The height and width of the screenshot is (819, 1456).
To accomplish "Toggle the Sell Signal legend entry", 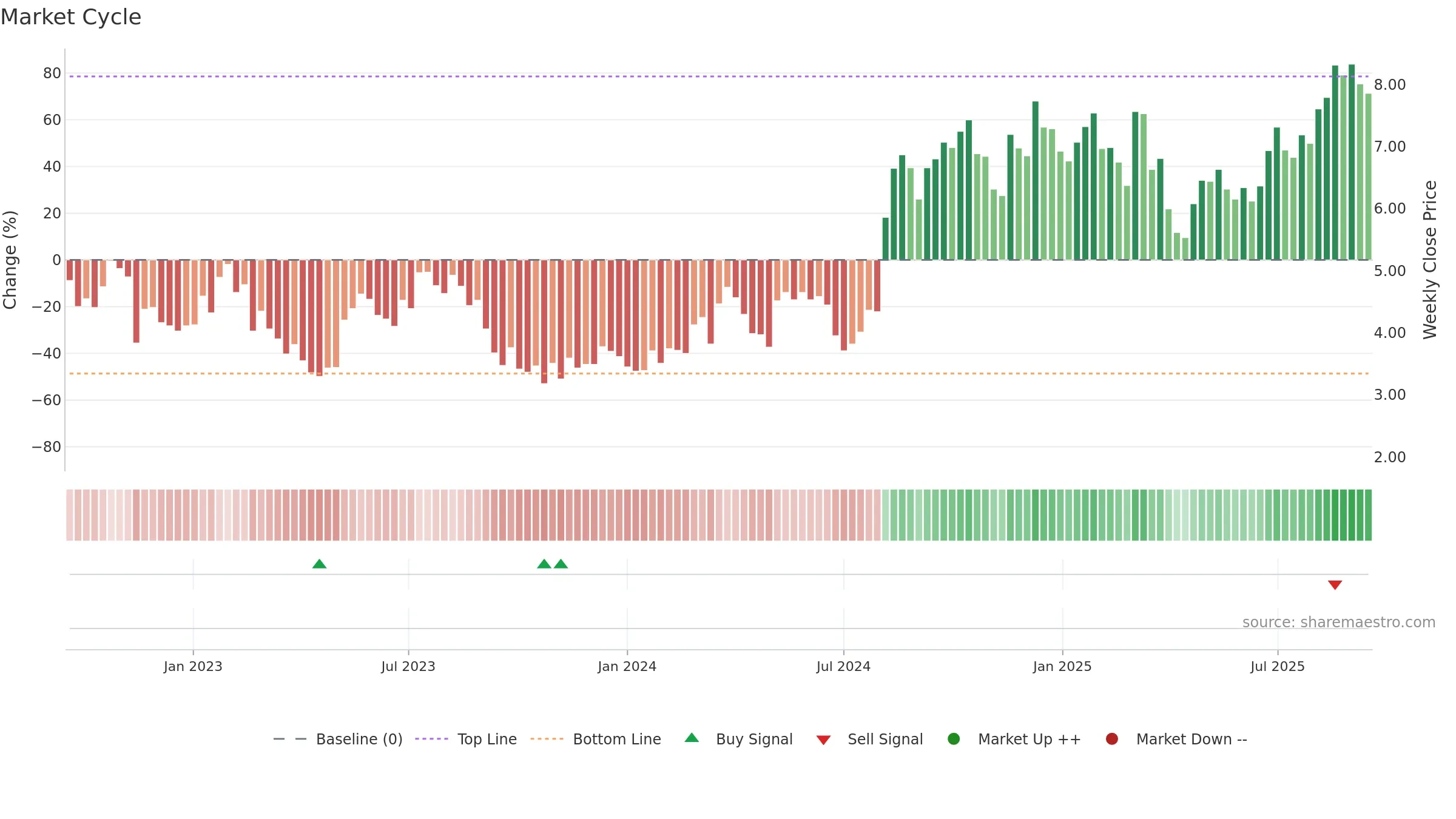I will [869, 739].
